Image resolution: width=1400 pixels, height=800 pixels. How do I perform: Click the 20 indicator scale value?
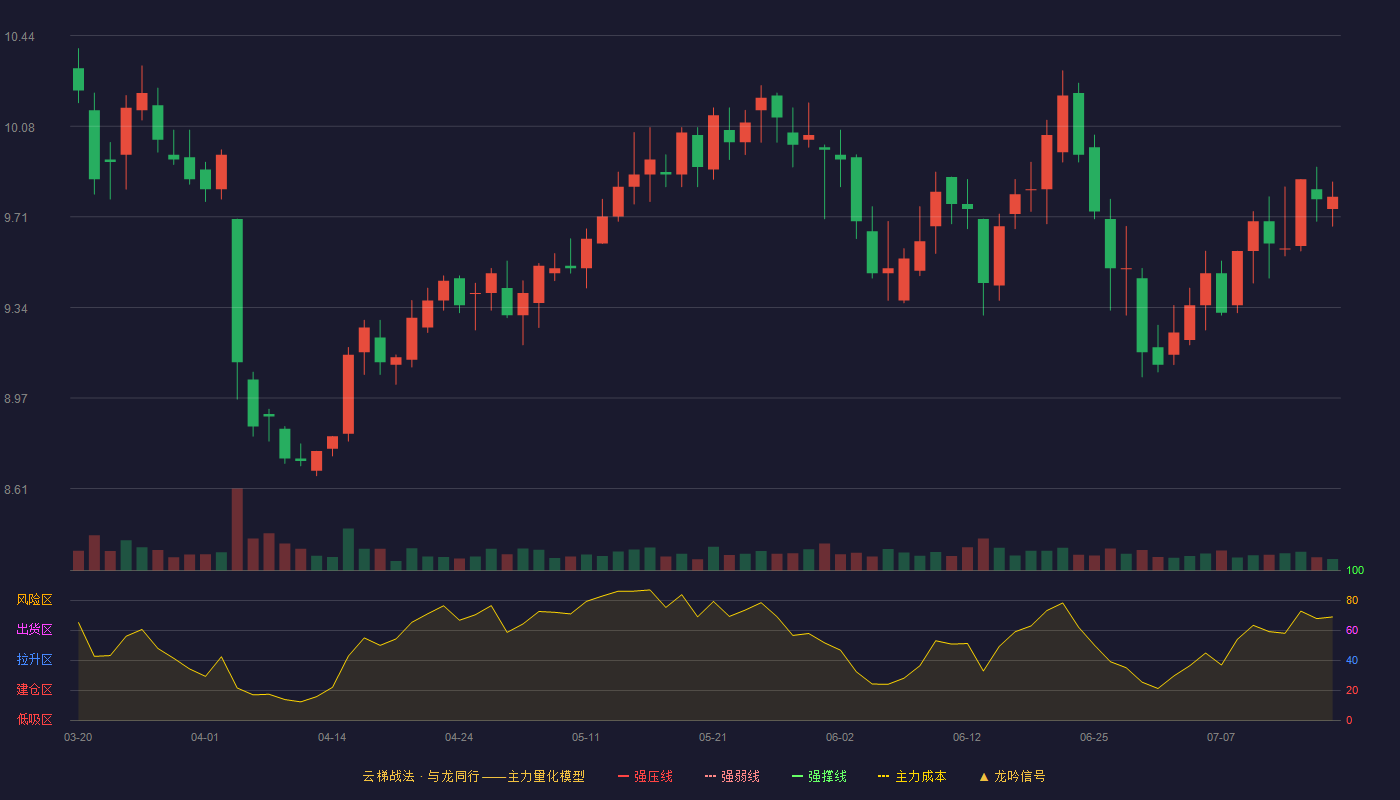click(x=1352, y=690)
